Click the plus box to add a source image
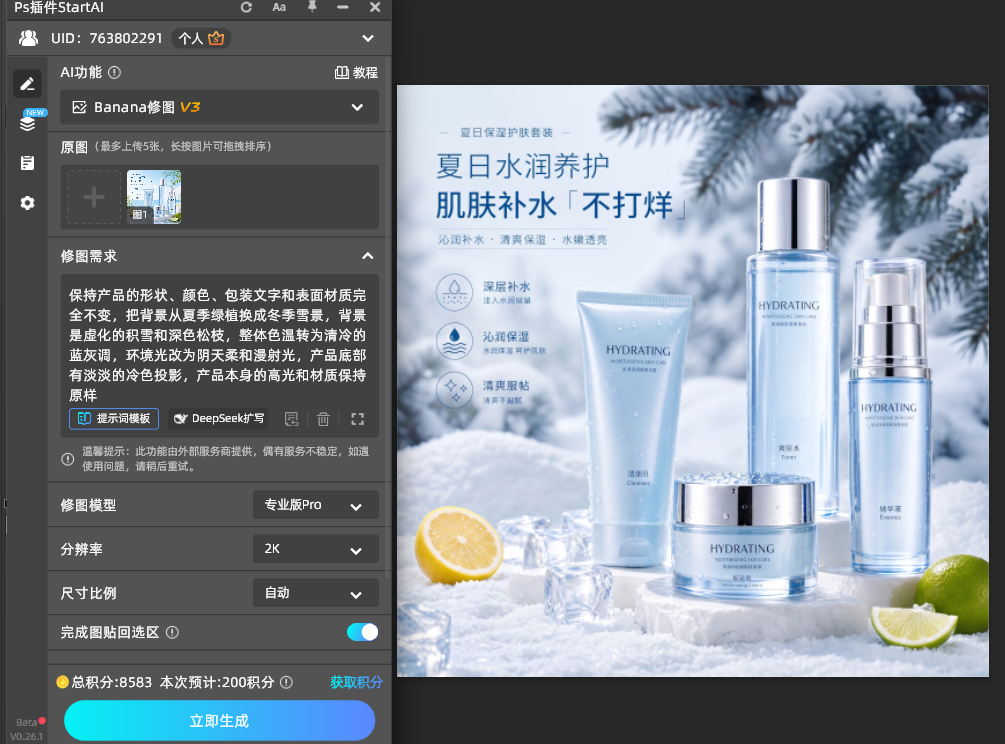The image size is (1005, 744). point(94,197)
